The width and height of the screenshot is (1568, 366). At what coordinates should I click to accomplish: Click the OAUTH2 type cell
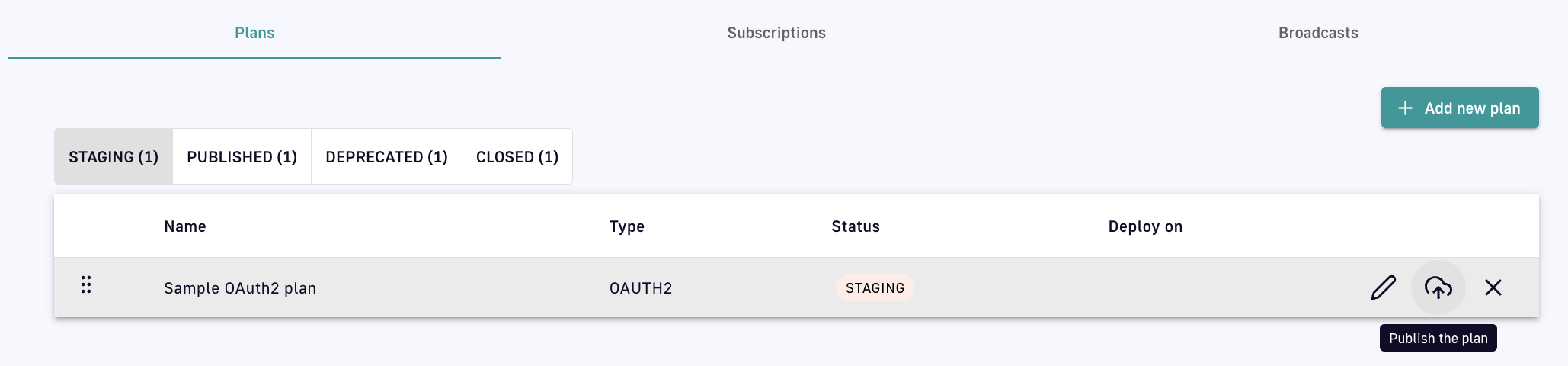coord(640,288)
